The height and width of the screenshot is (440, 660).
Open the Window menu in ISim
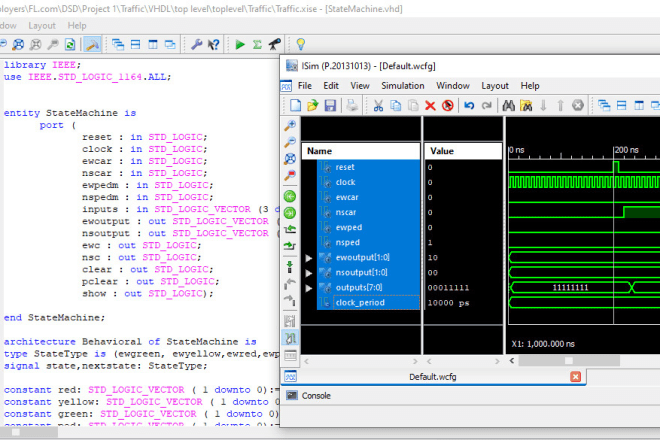pos(453,86)
